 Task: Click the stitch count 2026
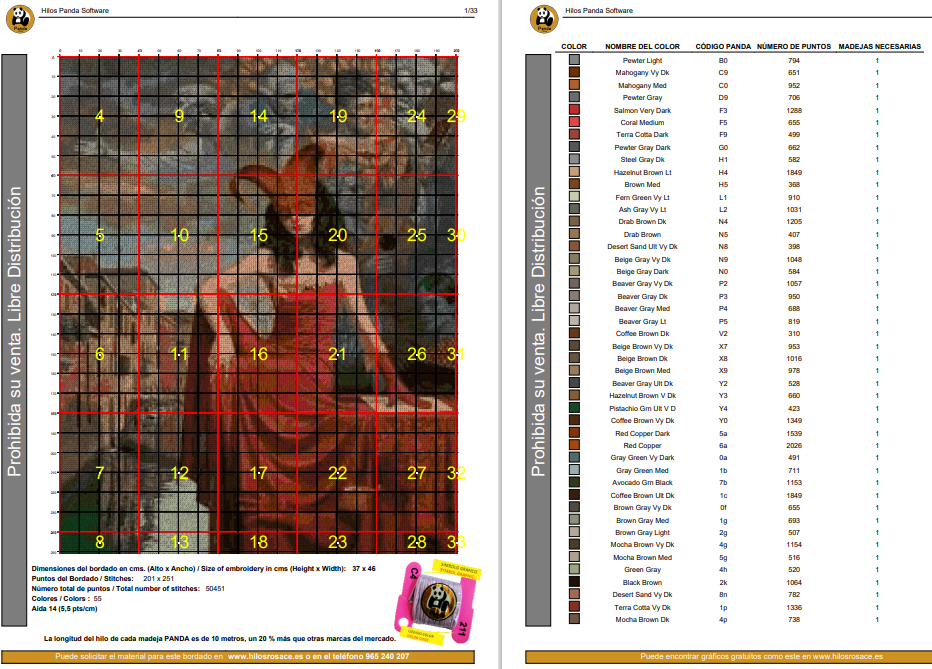tap(794, 446)
